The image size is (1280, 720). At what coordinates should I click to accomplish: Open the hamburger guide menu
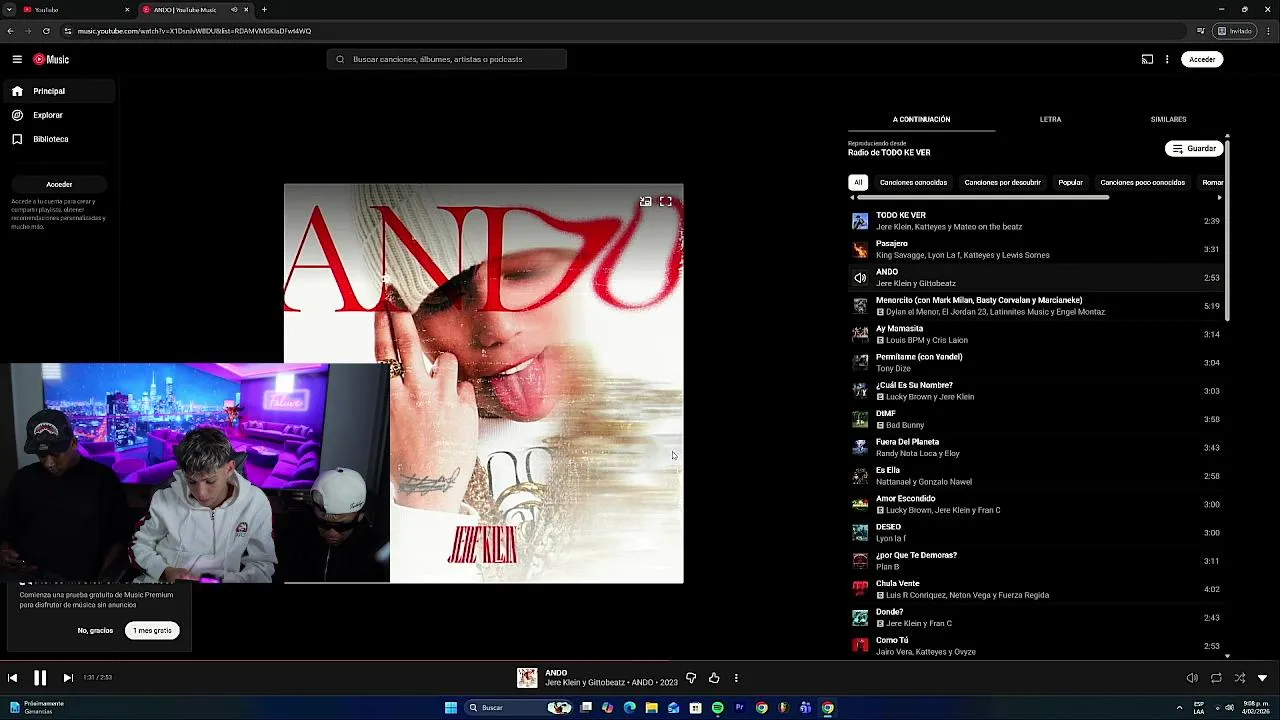coord(17,59)
